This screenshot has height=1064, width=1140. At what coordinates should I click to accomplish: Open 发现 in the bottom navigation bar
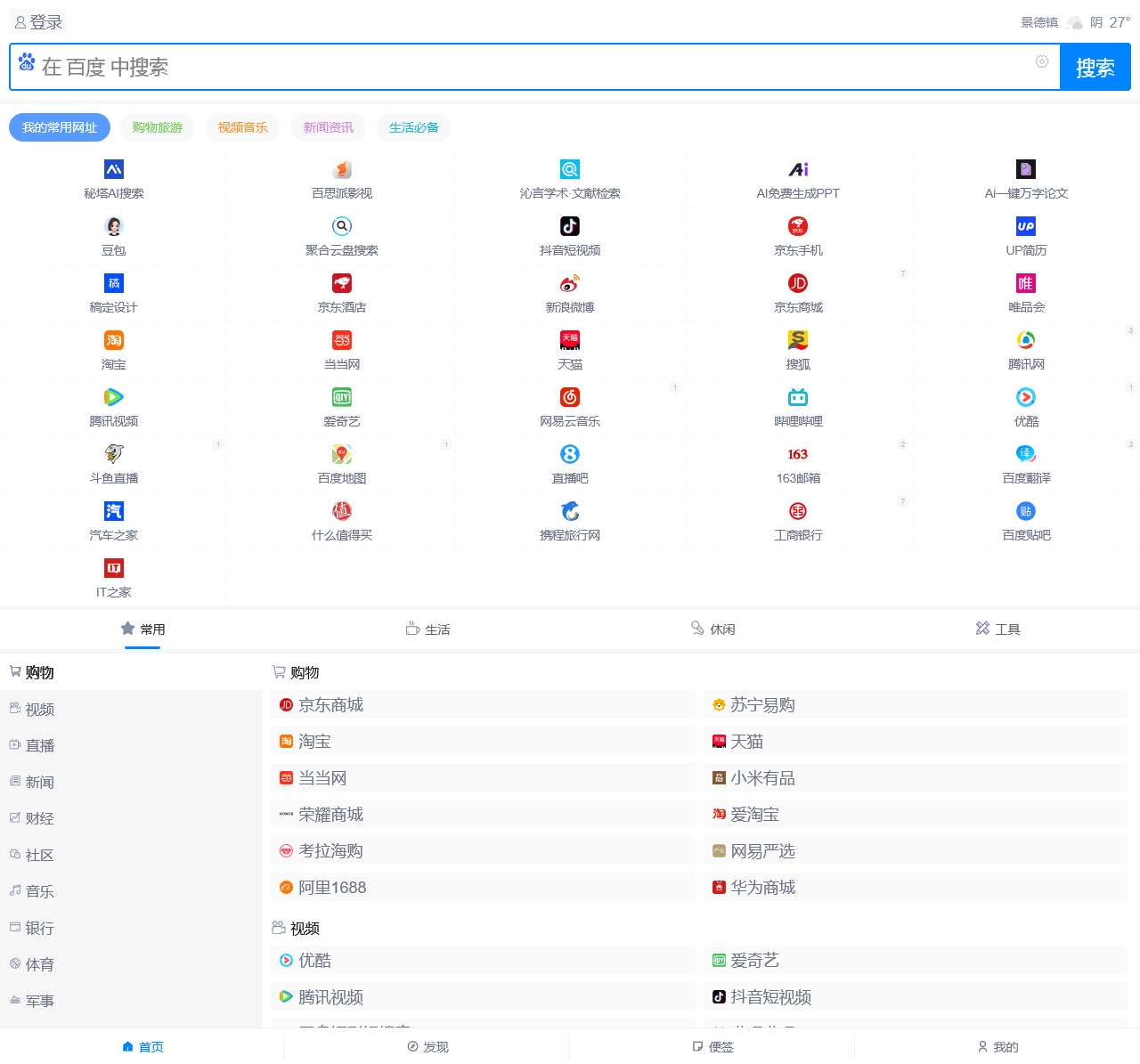pyautogui.click(x=427, y=1047)
